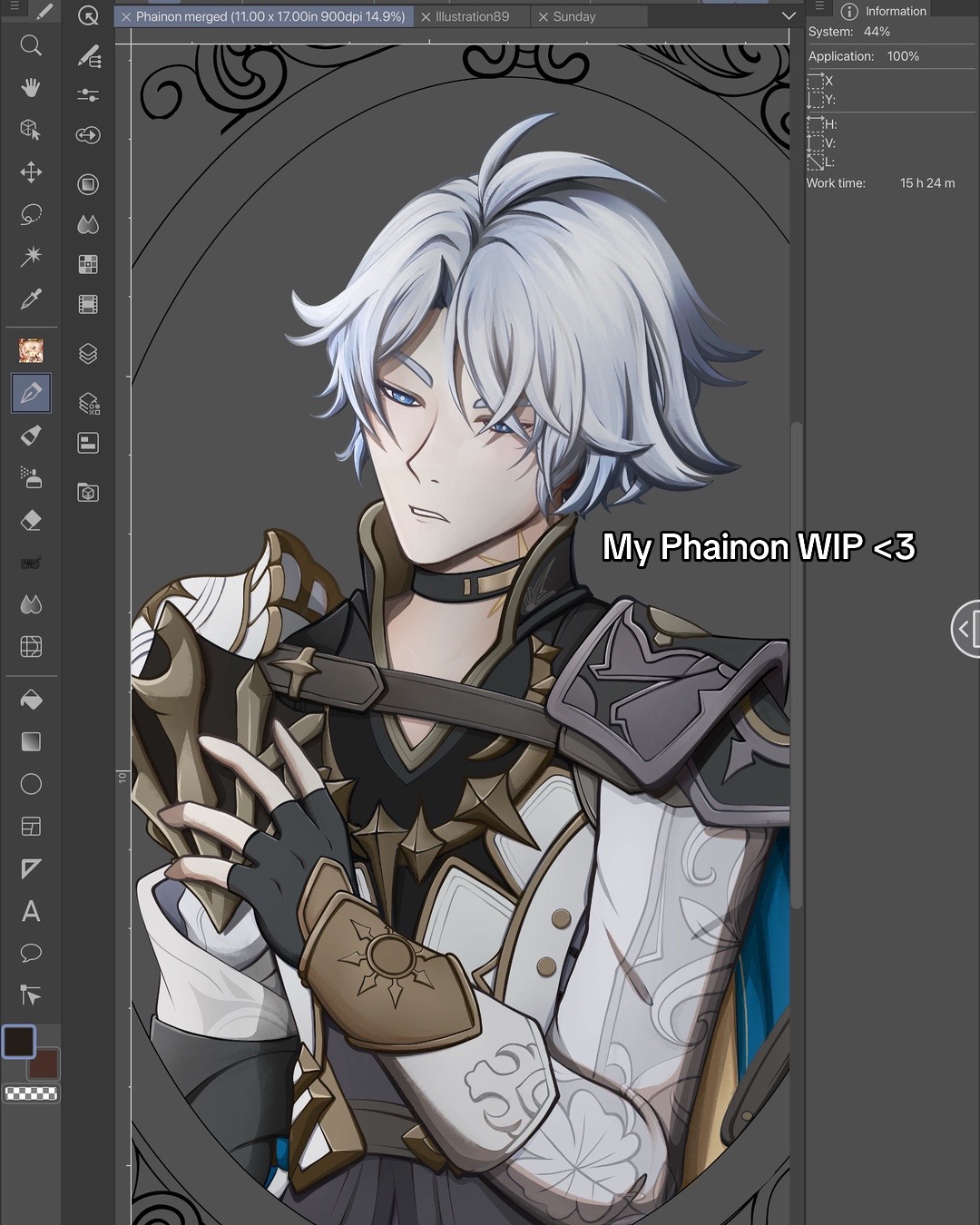Select the Fill bucket tool
The width and height of the screenshot is (980, 1225).
[x=31, y=700]
